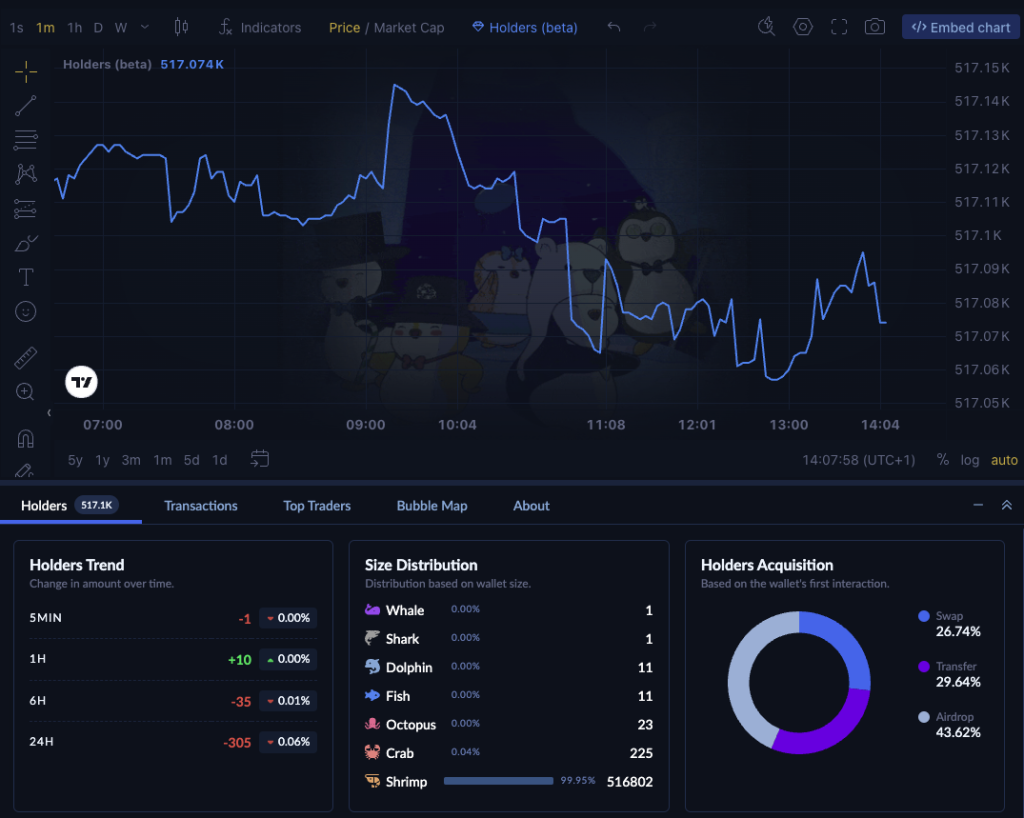Pick the XABCD pattern tool
The width and height of the screenshot is (1024, 818).
pos(25,173)
